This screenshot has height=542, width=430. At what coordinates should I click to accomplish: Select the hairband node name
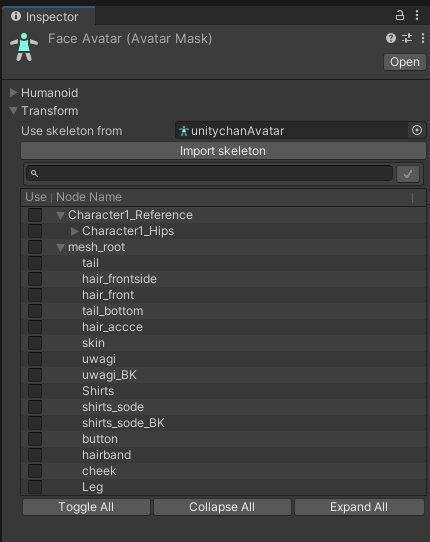106,455
